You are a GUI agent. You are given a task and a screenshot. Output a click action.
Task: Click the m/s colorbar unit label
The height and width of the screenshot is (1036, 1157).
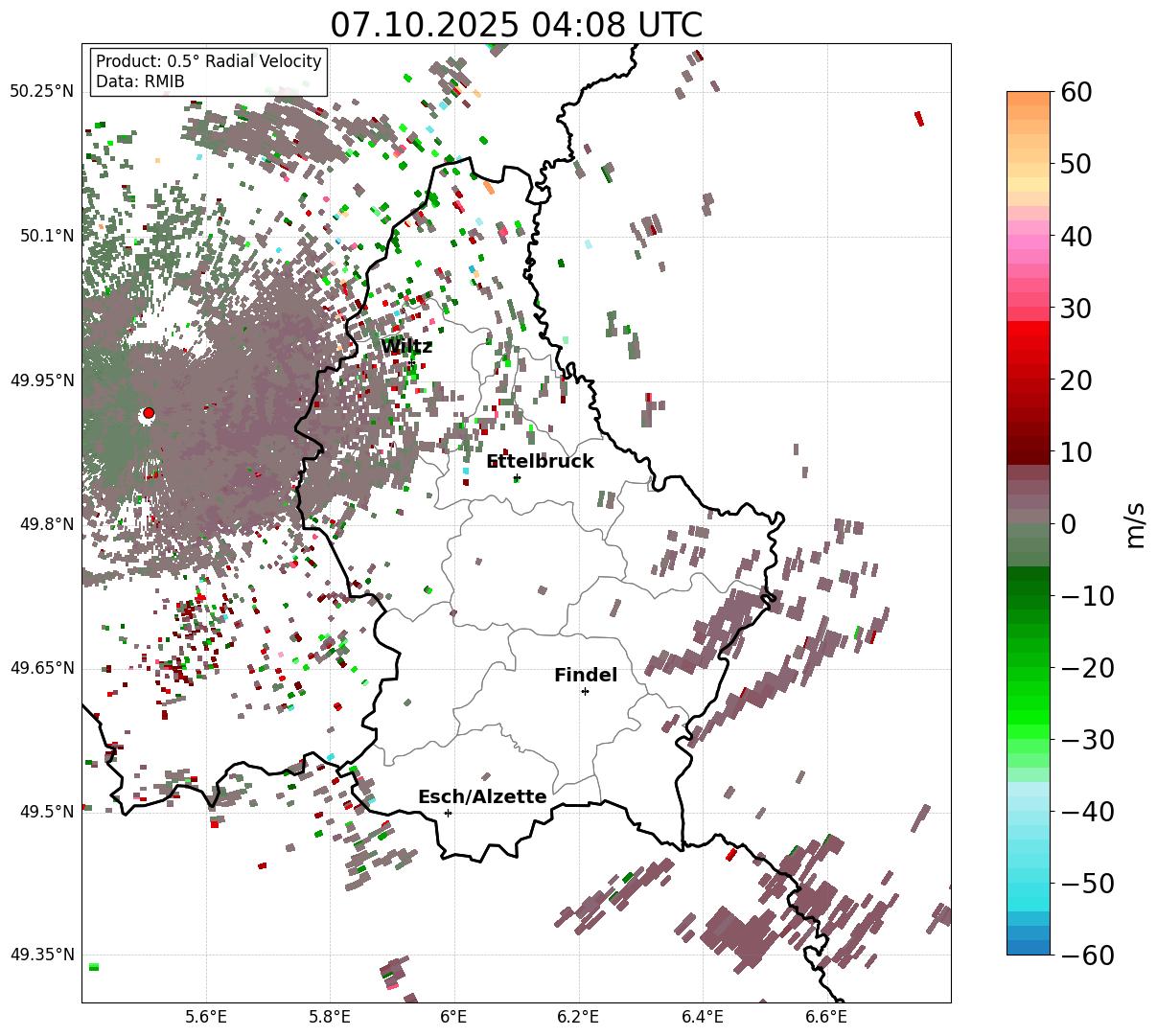(x=1136, y=523)
